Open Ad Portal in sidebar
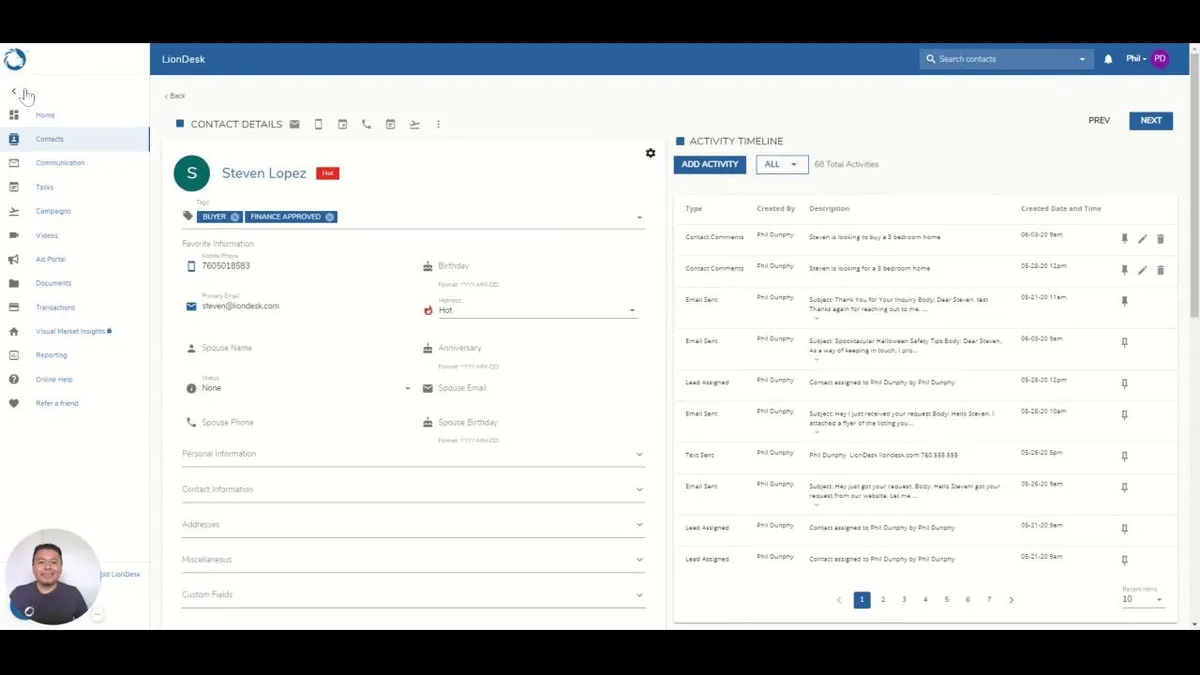Viewport: 1200px width, 675px height. (50, 259)
